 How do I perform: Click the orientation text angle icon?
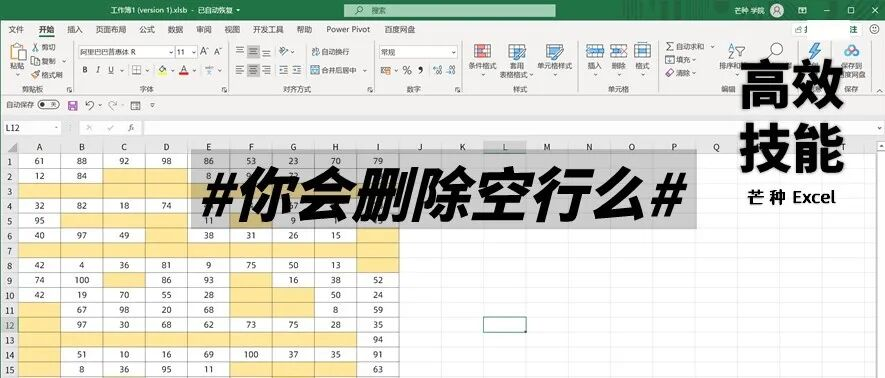tap(284, 51)
